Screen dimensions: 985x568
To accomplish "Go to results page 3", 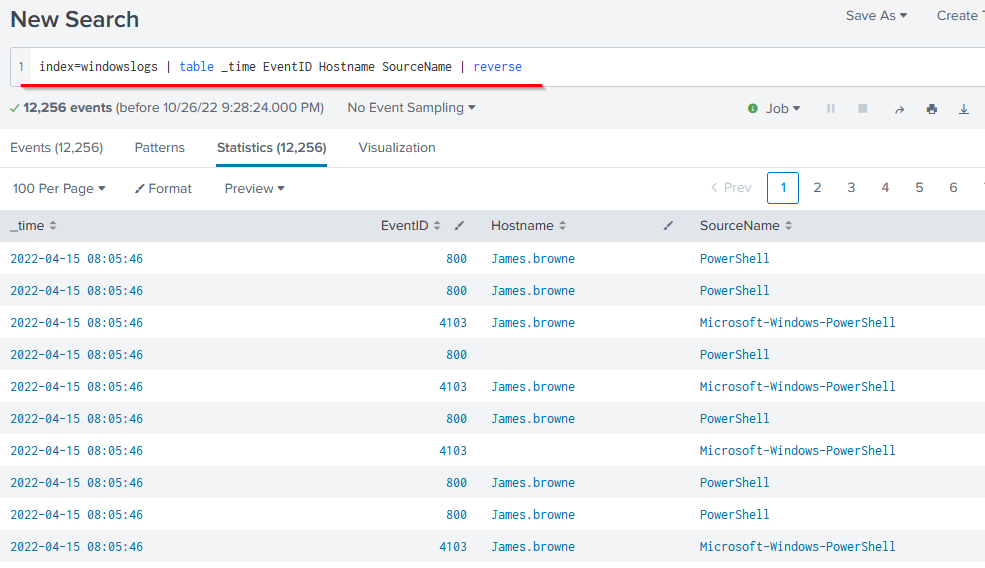I will (x=851, y=187).
